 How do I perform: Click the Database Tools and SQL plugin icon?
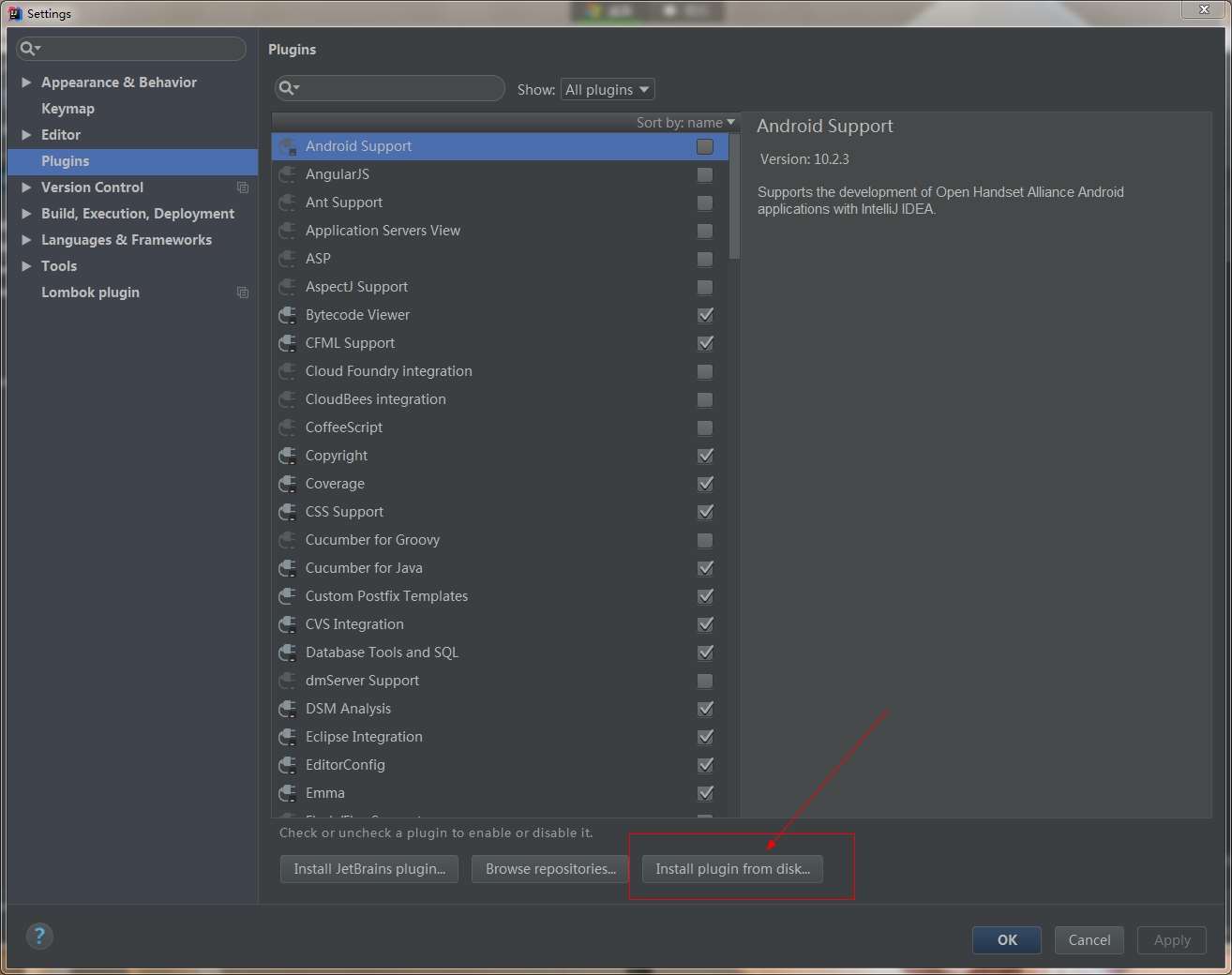point(288,652)
